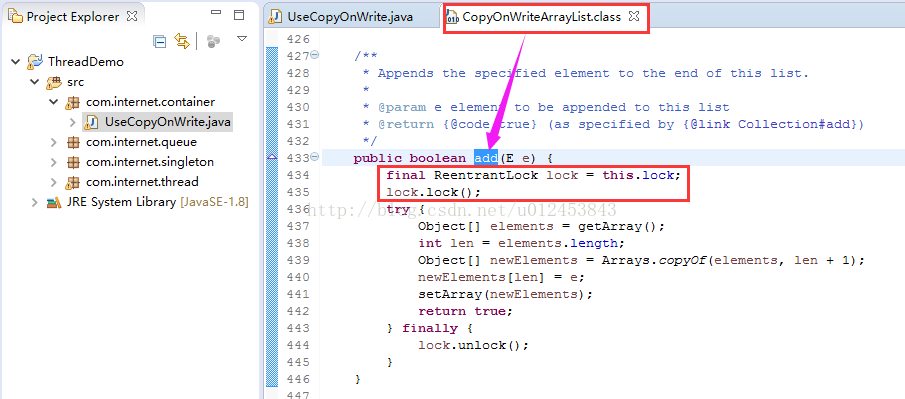This screenshot has width=905, height=399.
Task: Click @return tag on line 431
Action: click(x=406, y=124)
